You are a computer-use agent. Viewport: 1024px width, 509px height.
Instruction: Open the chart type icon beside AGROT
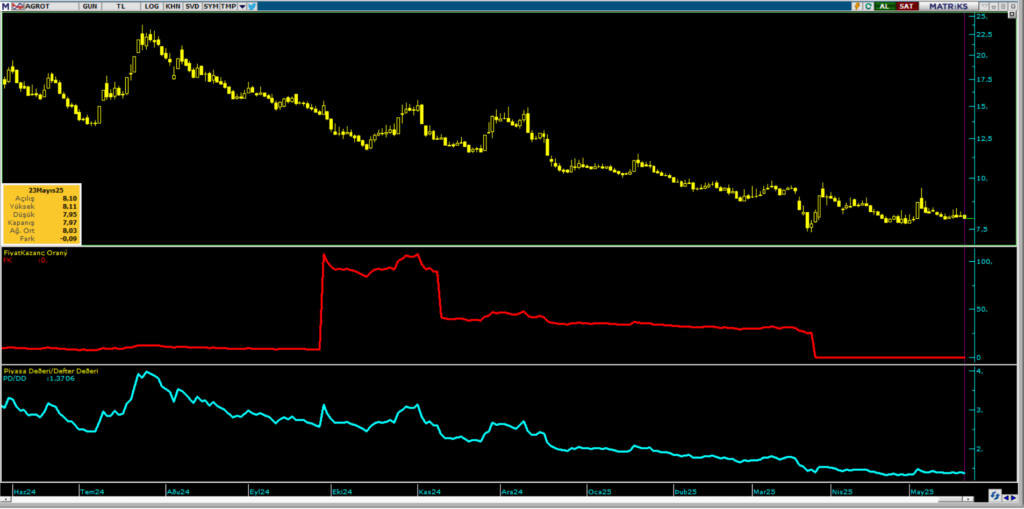coord(18,6)
